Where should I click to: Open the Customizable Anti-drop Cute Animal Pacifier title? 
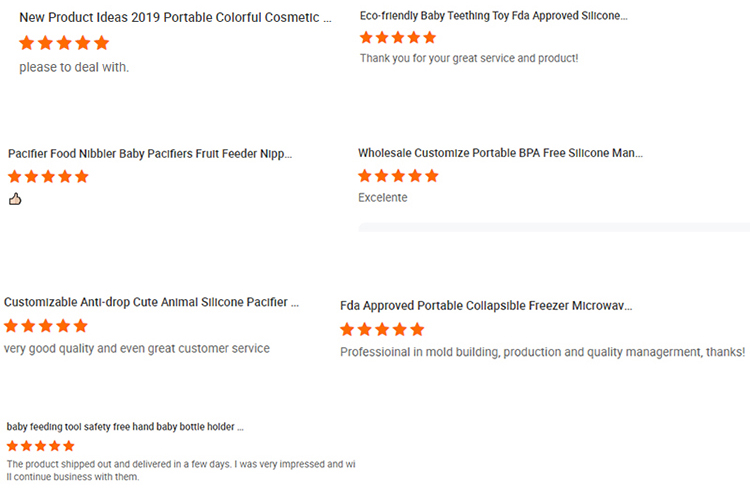coord(151,302)
